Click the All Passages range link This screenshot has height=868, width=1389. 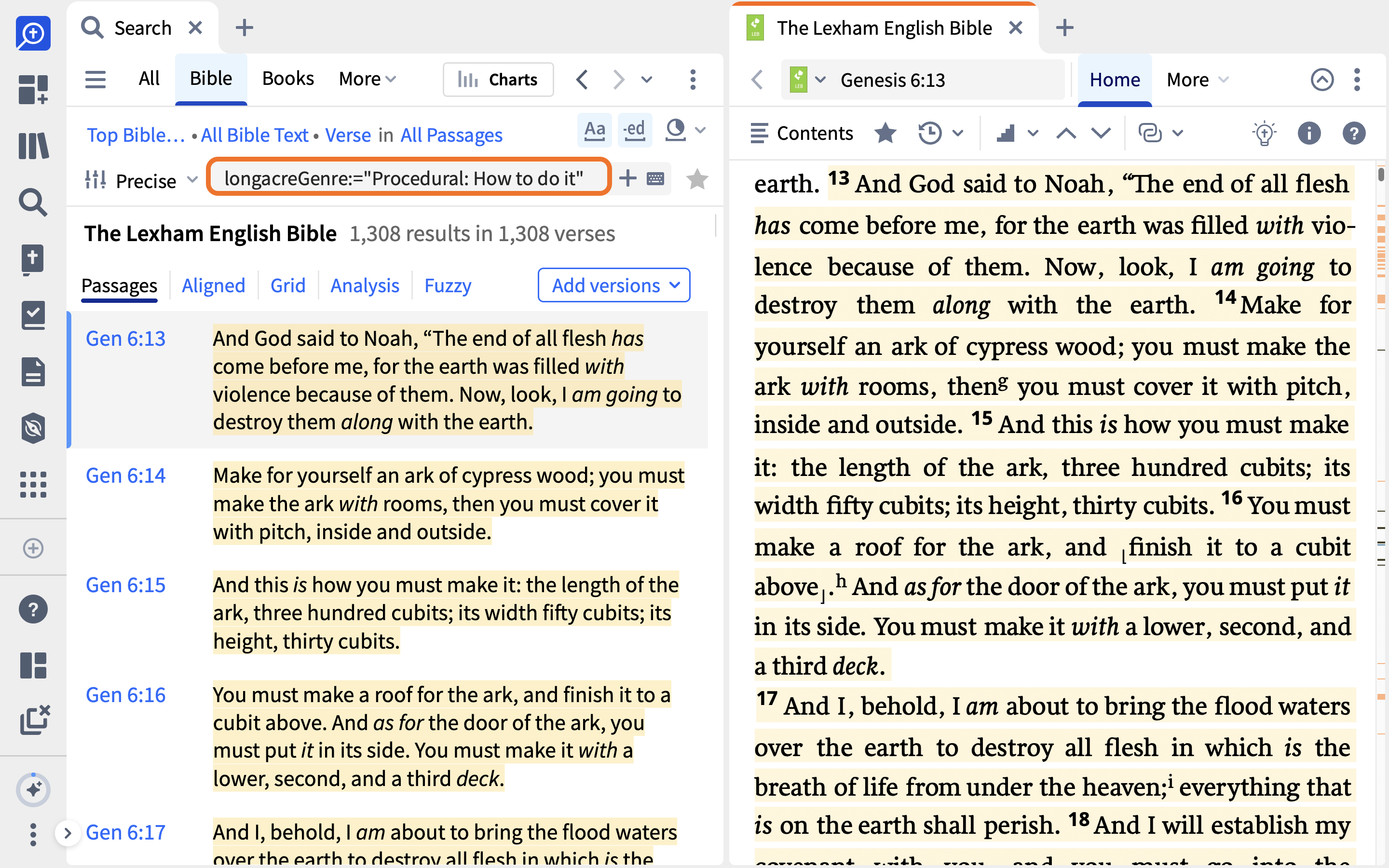click(x=451, y=135)
